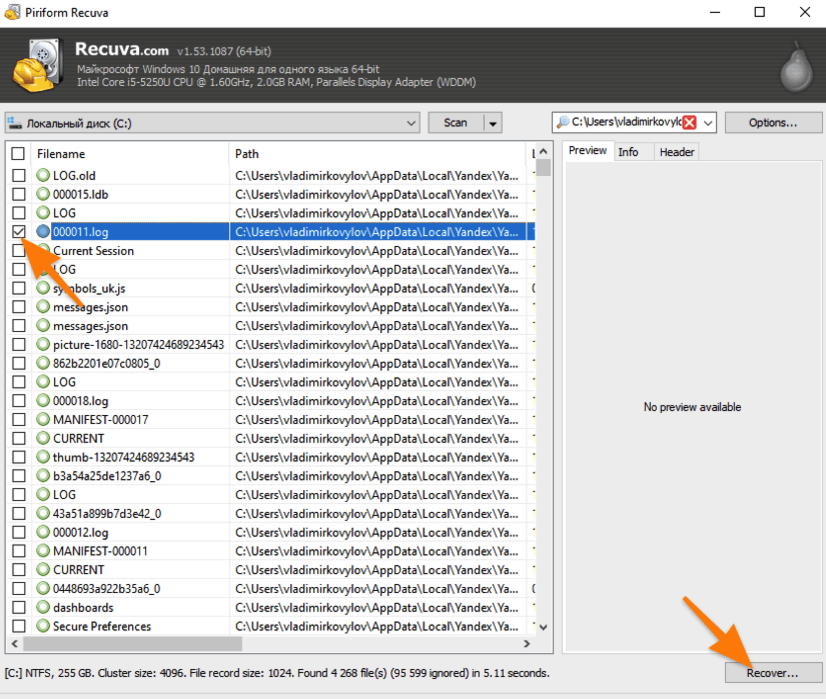Uncheck the box for 000011.log
The image size is (826, 699).
(18, 231)
